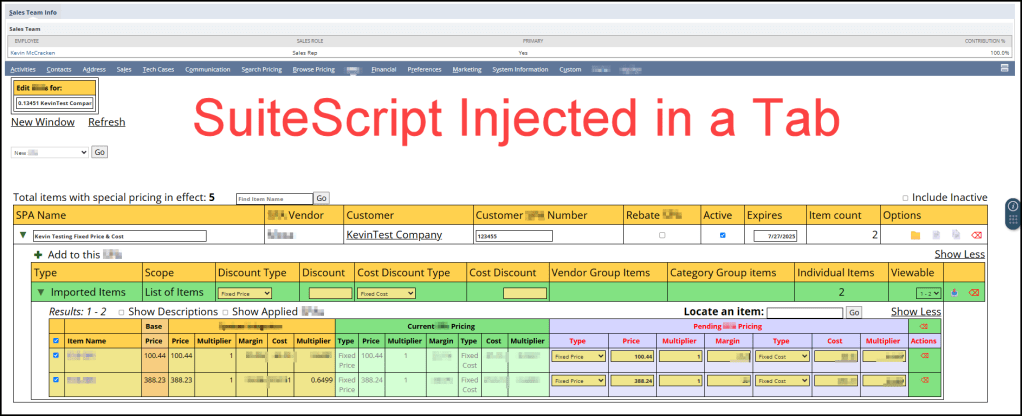Click the round help icon on right edge

coord(1012,206)
